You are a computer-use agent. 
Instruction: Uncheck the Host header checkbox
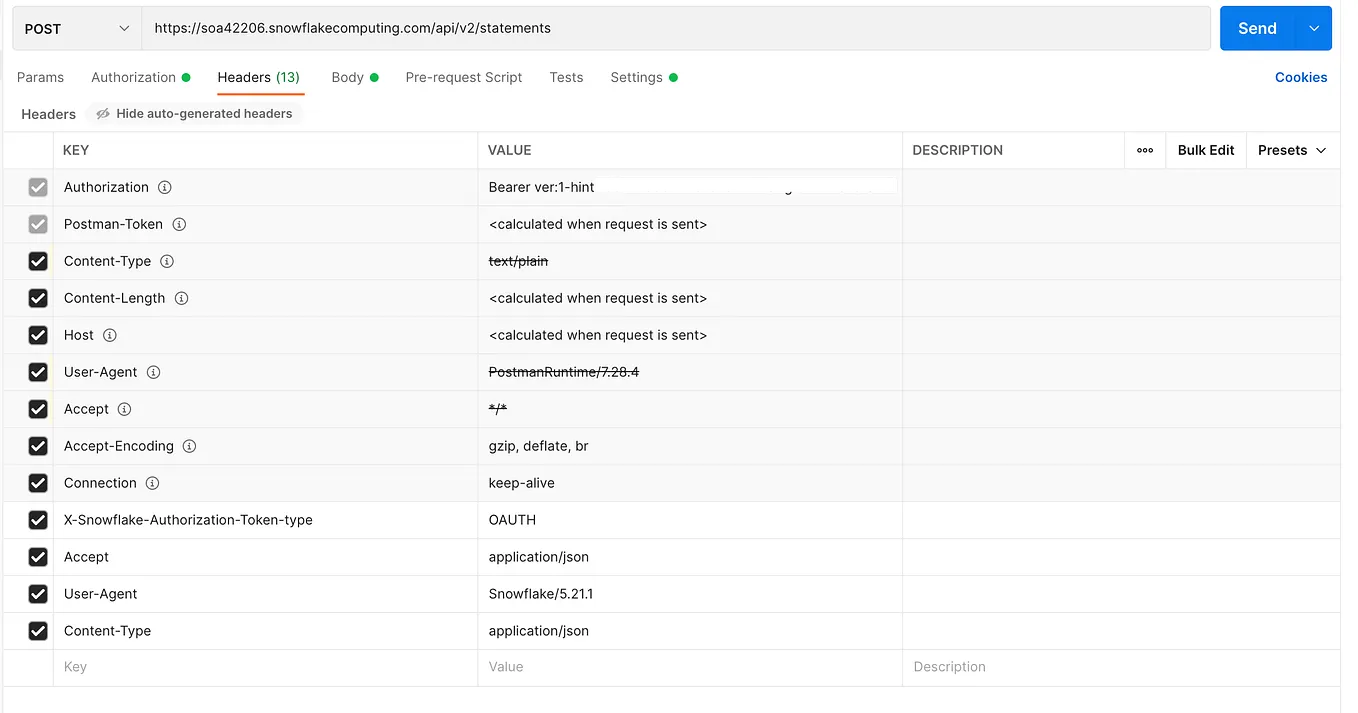coord(37,335)
